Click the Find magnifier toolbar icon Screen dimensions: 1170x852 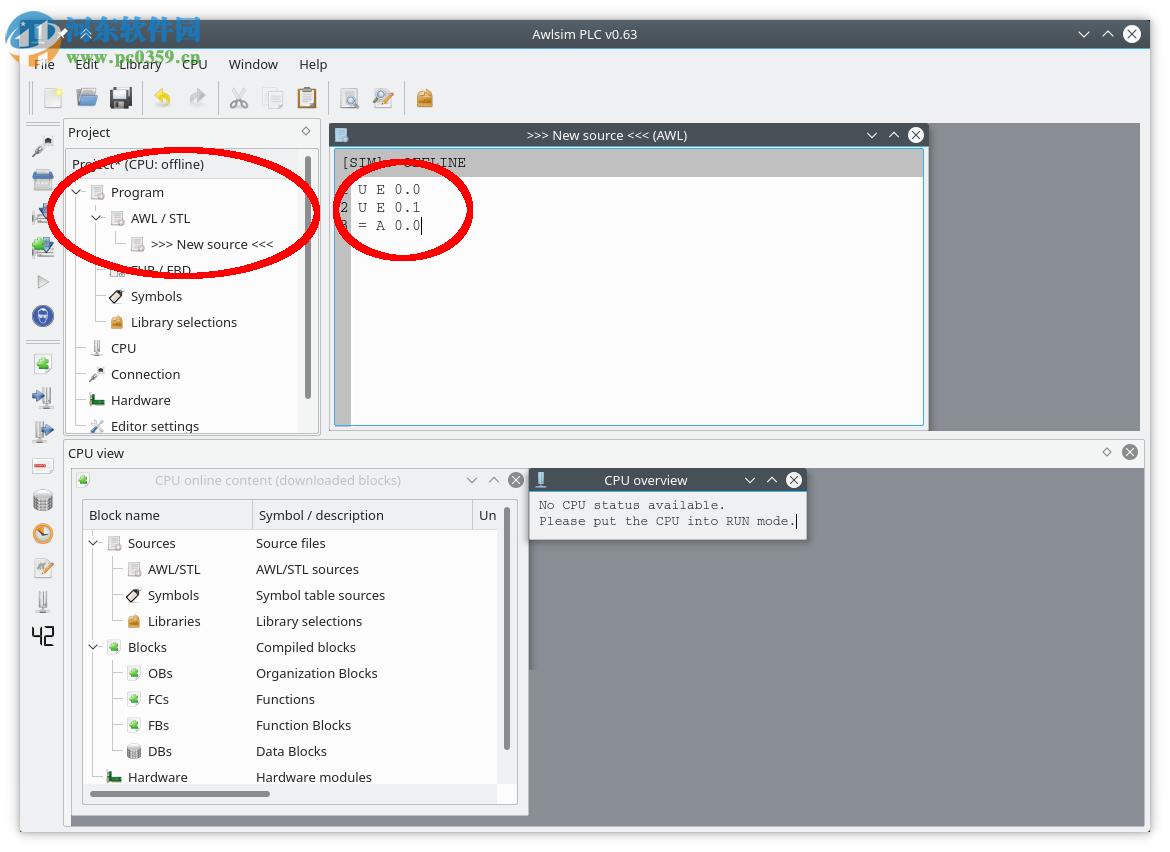tap(348, 98)
